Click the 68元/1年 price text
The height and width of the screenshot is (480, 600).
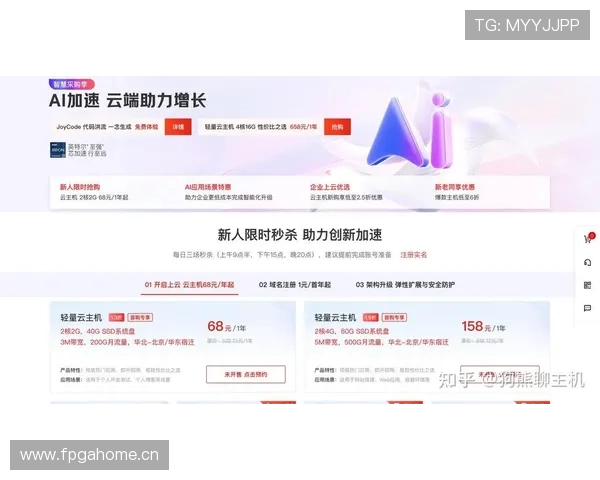tap(227, 327)
